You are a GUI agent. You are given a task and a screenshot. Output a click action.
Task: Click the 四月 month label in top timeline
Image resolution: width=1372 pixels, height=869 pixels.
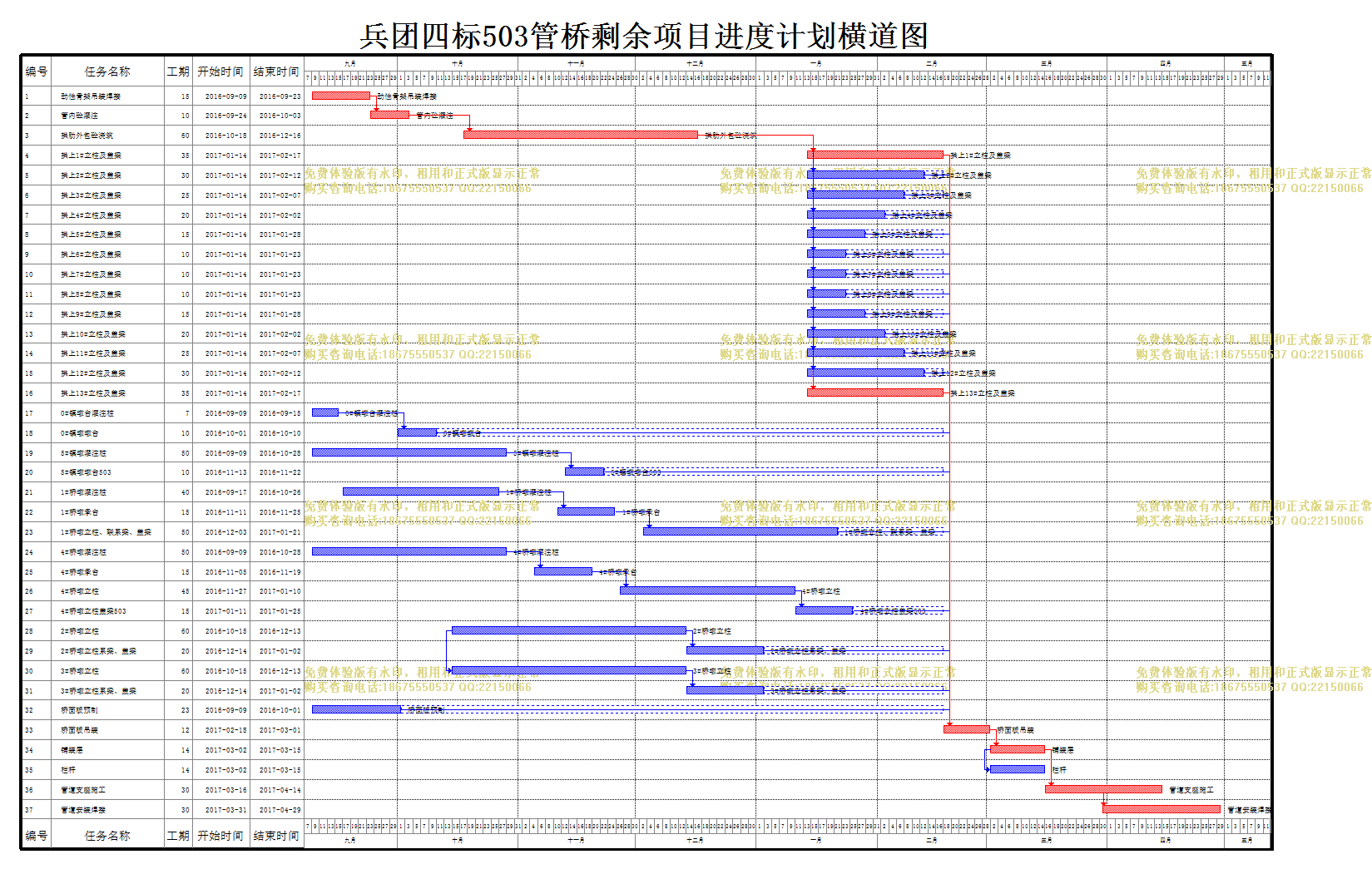pyautogui.click(x=1166, y=63)
